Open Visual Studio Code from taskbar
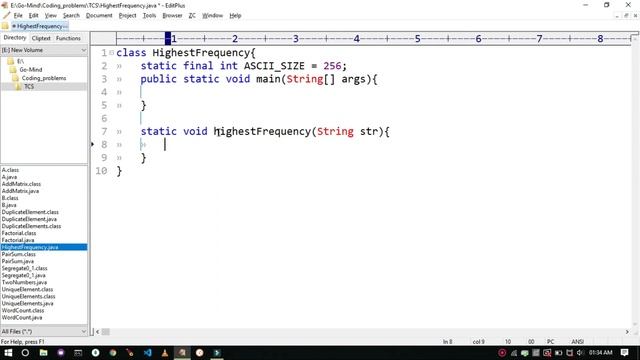The image size is (640, 360). coord(148,353)
